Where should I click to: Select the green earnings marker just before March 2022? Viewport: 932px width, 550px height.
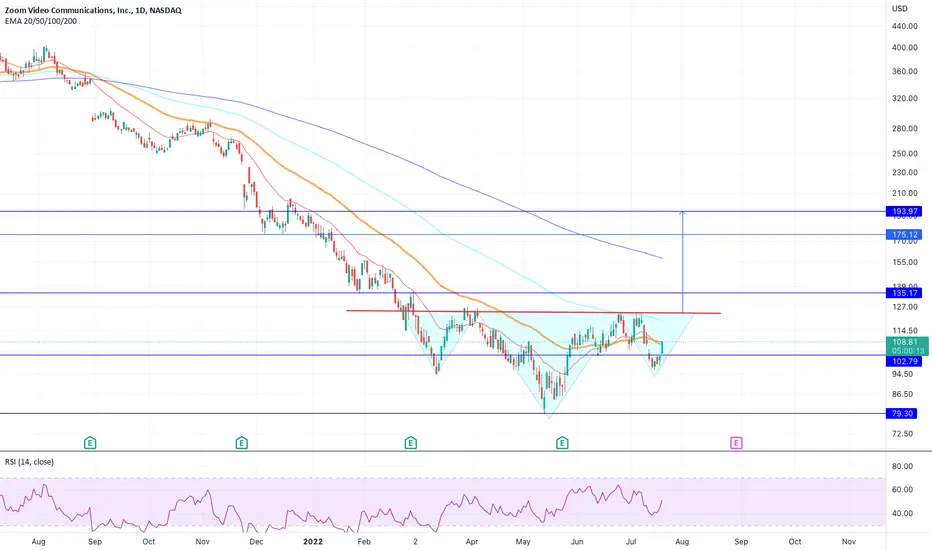tap(411, 442)
